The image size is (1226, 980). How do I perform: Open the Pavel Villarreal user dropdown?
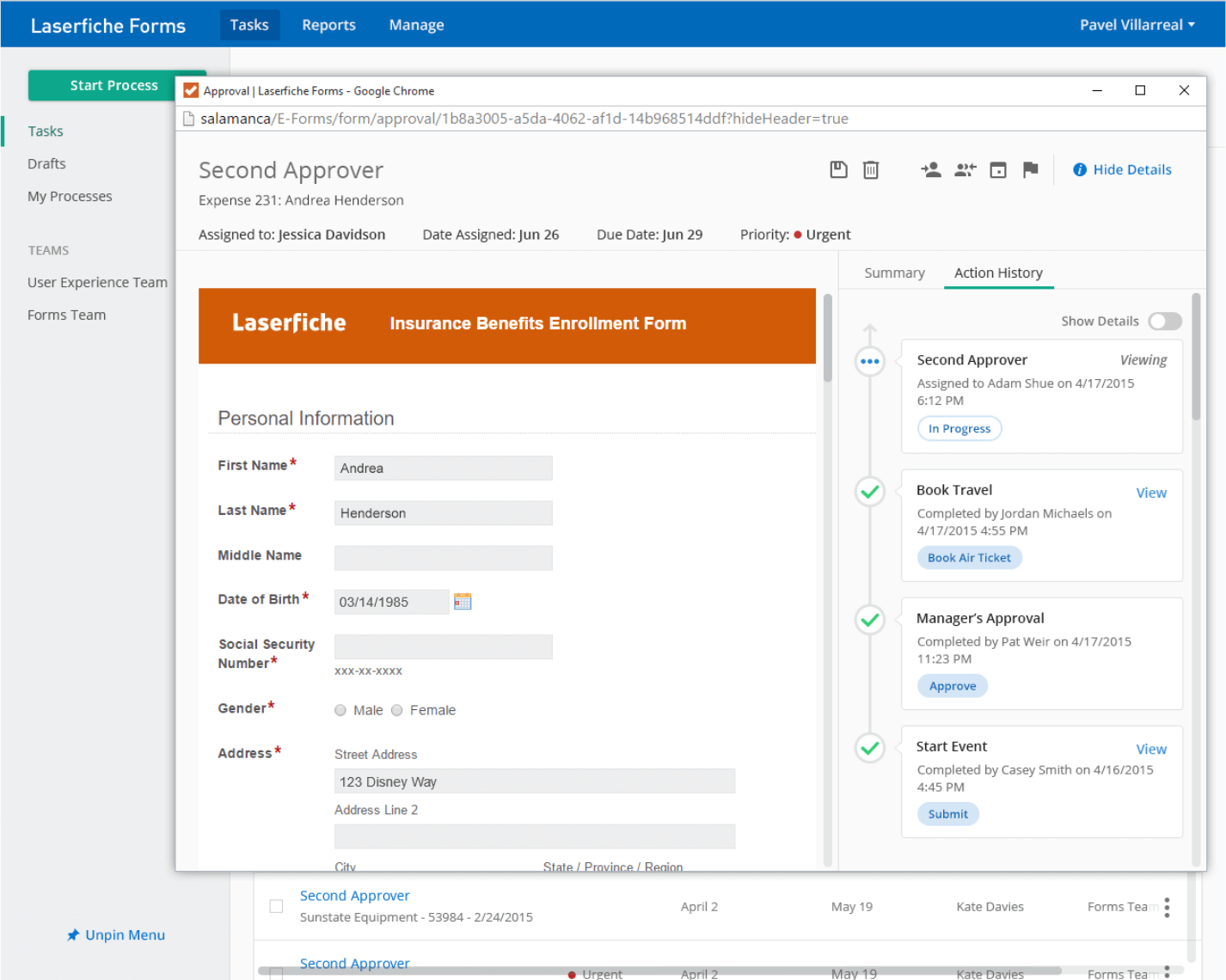pyautogui.click(x=1137, y=25)
